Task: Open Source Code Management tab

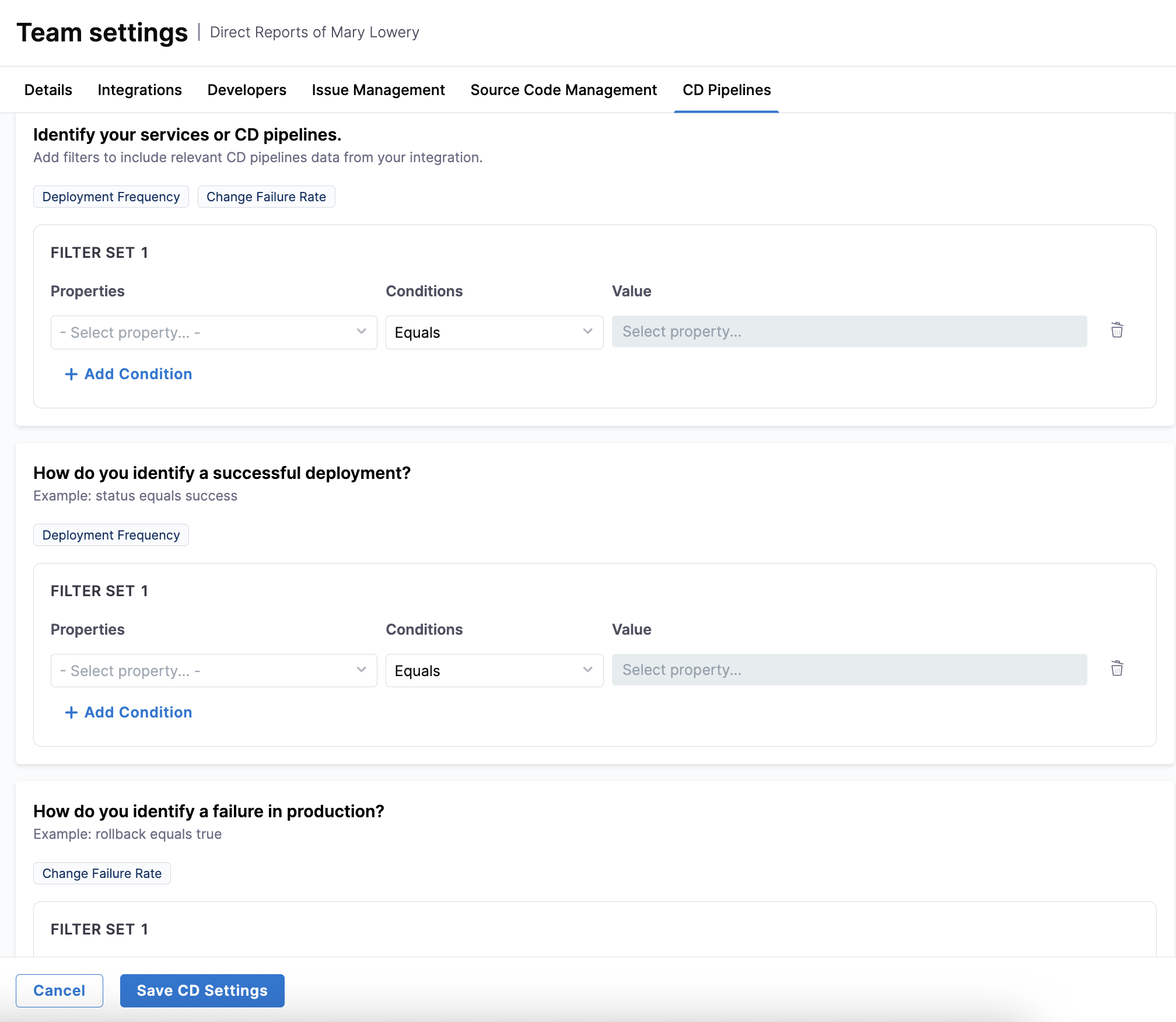Action: [x=563, y=90]
